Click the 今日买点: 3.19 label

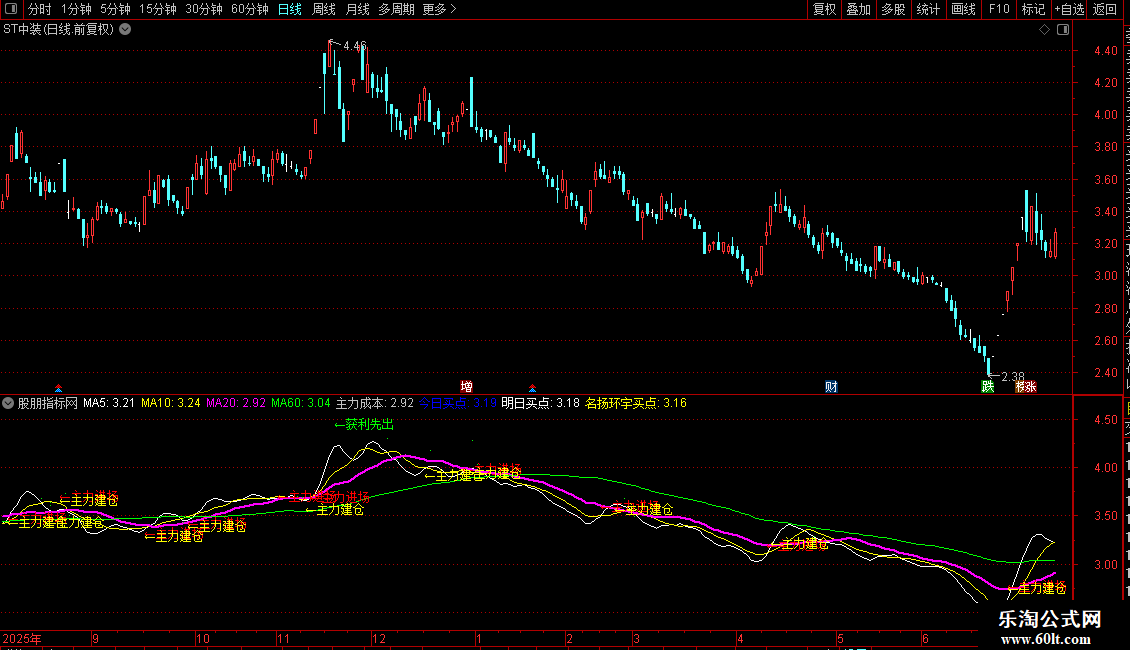click(x=458, y=404)
